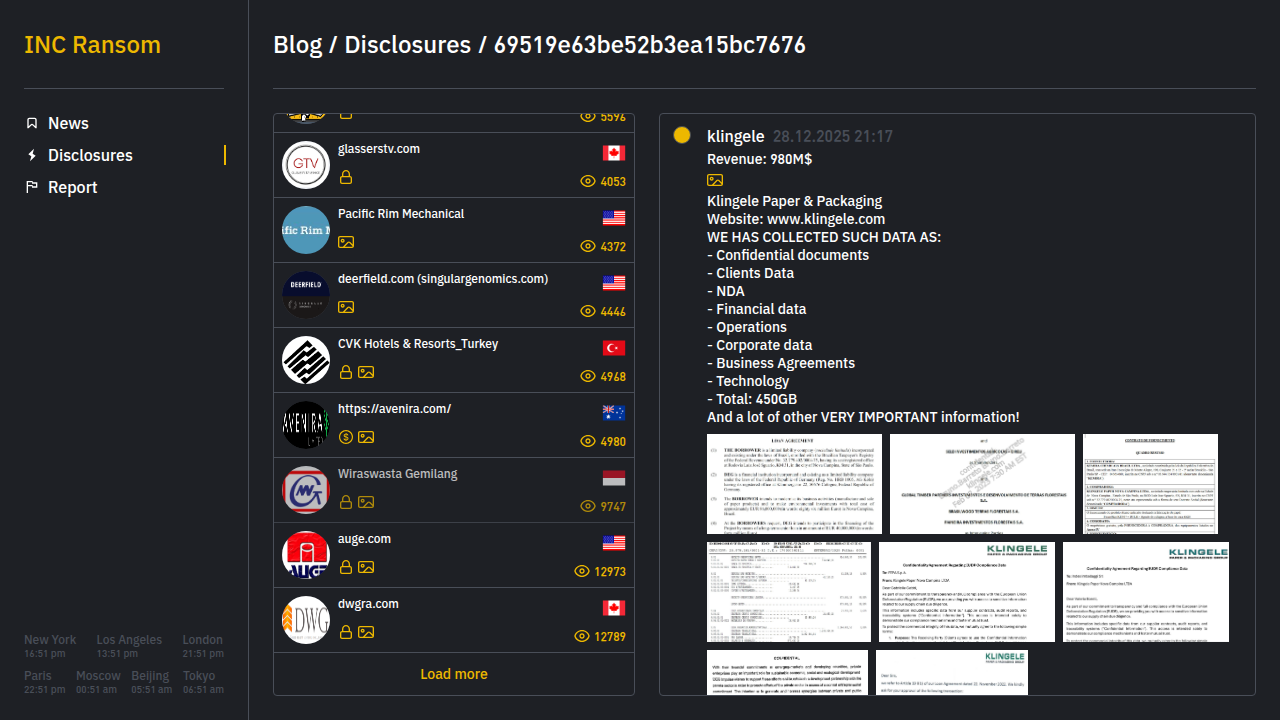Image resolution: width=1280 pixels, height=720 pixels.
Task: Click the Turkish flag on CVK Hotels row
Action: [614, 348]
